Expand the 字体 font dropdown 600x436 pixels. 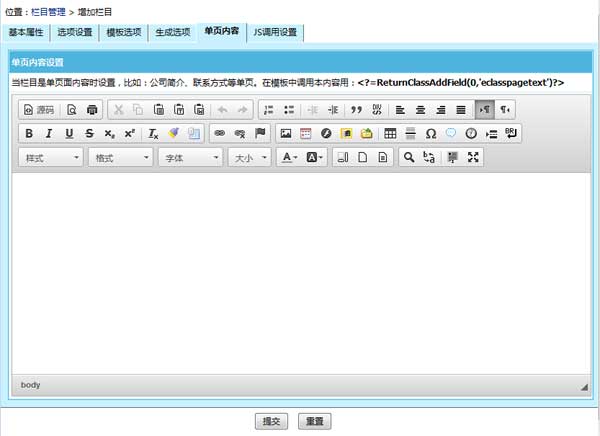[189, 157]
